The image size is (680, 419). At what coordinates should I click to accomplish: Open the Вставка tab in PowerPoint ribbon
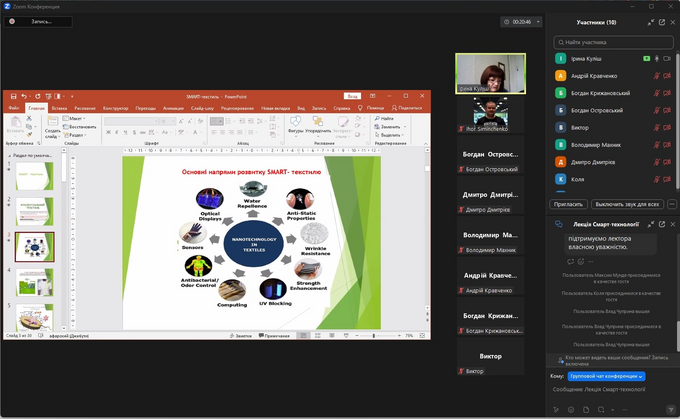pyautogui.click(x=60, y=108)
